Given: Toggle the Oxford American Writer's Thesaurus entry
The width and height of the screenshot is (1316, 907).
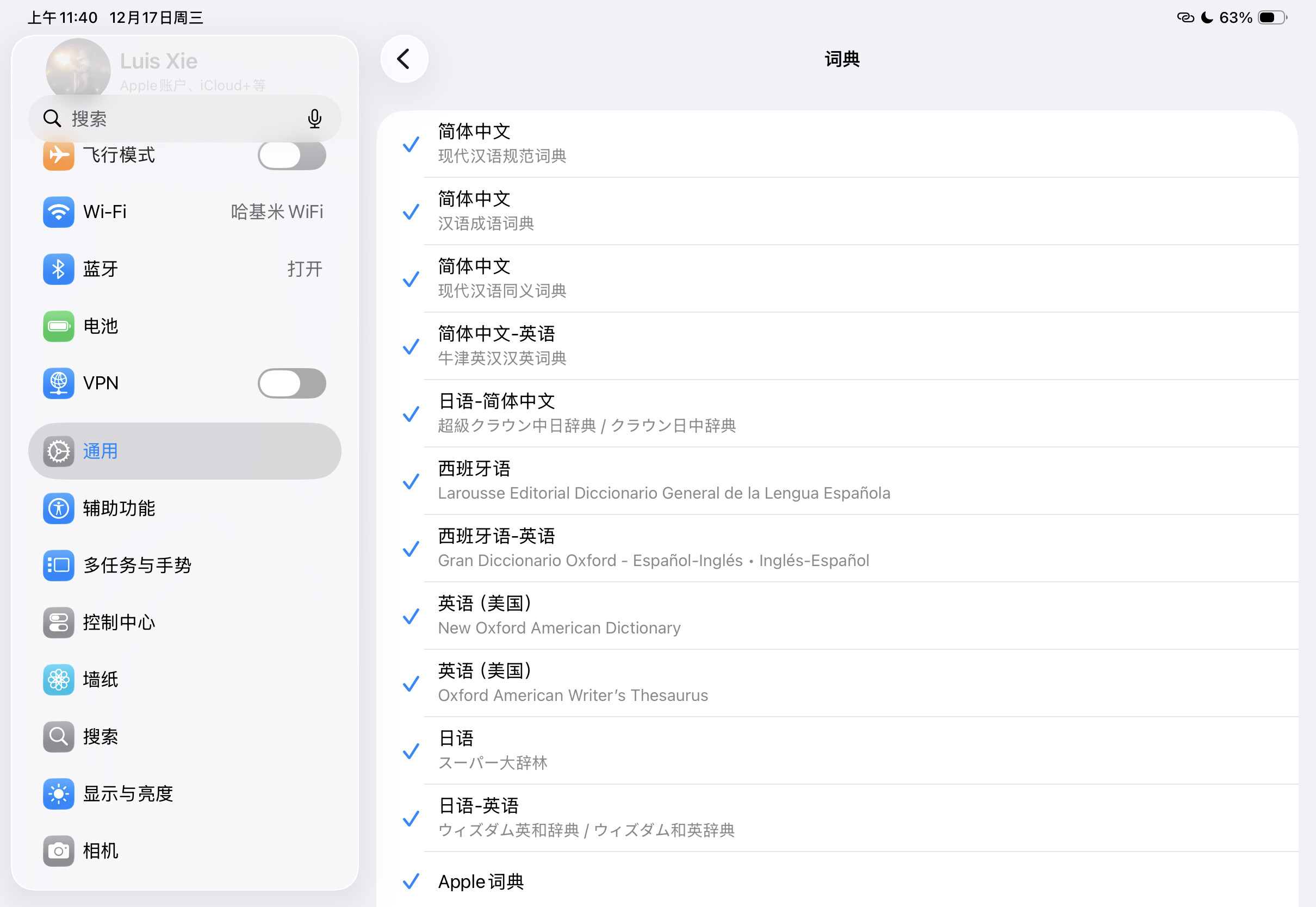Looking at the screenshot, I should (573, 683).
